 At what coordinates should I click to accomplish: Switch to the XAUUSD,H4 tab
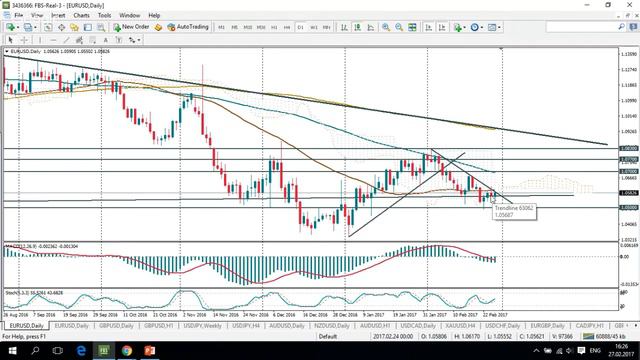tap(460, 326)
